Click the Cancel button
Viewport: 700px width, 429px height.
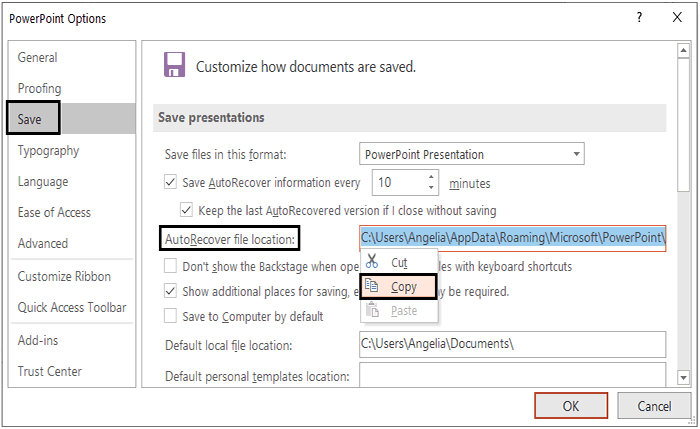coord(654,406)
